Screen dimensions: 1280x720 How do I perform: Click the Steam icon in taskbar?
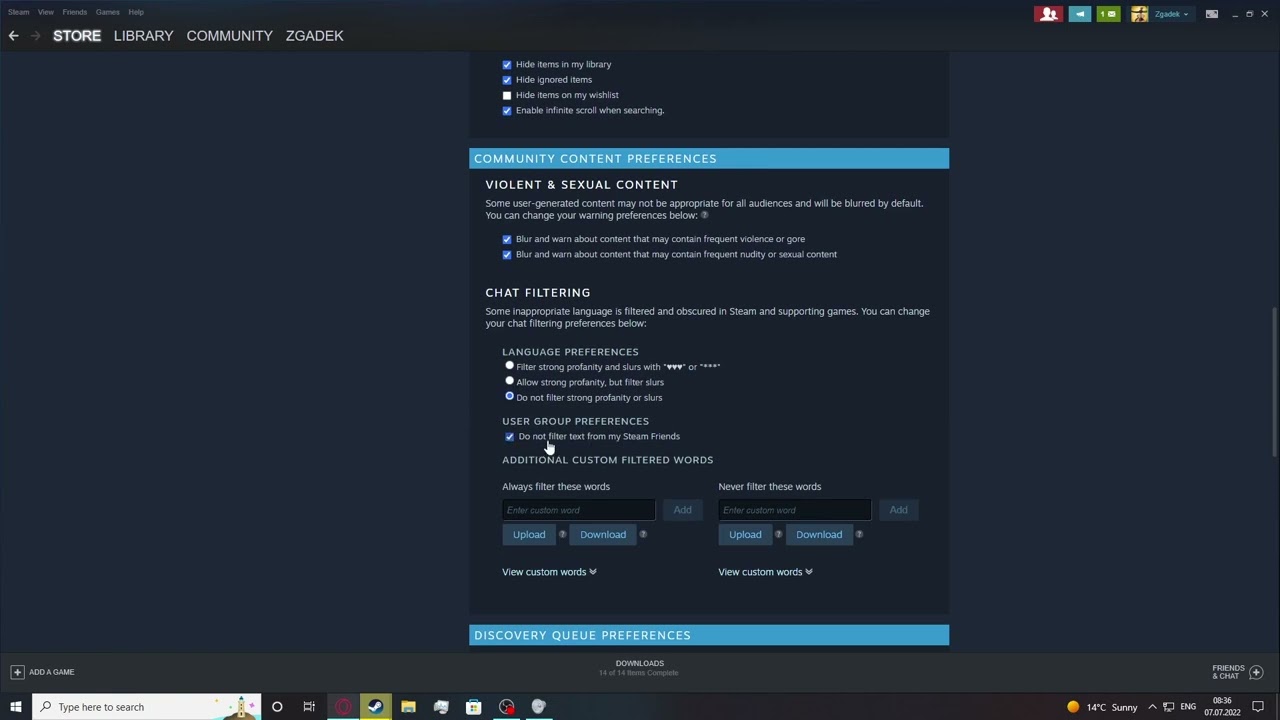(375, 707)
